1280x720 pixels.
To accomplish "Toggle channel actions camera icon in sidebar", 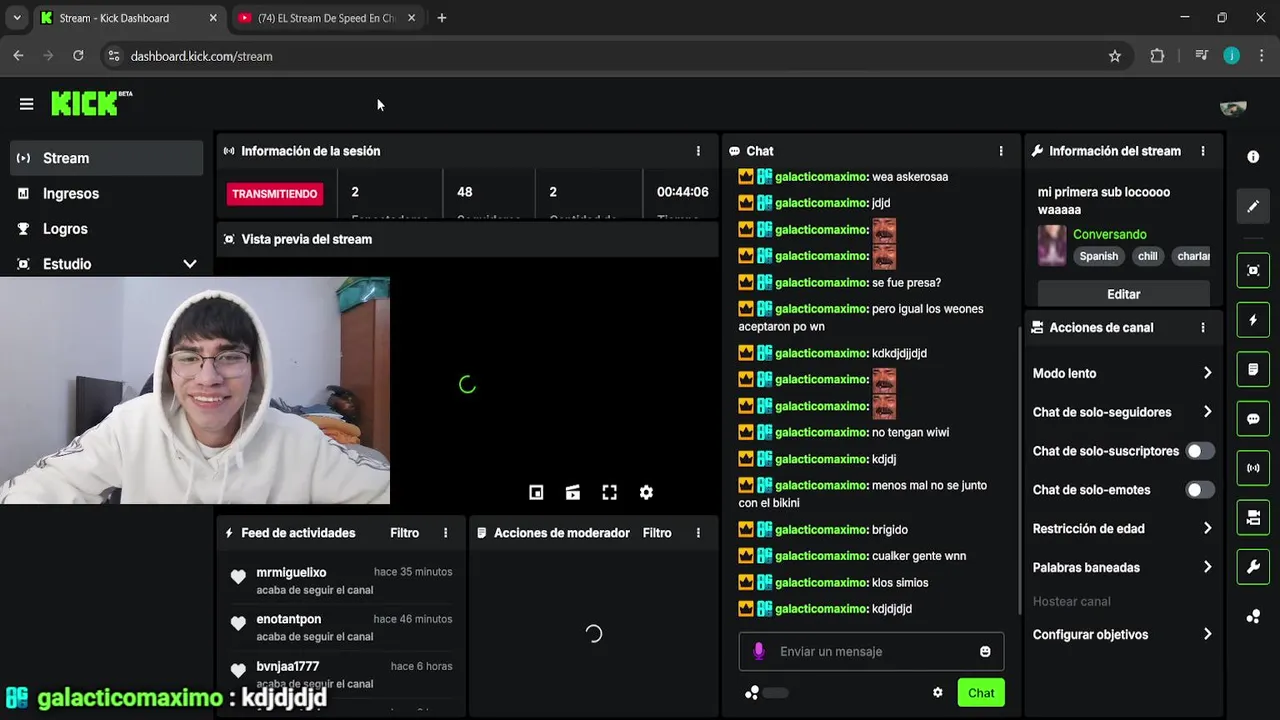I will coord(1253,517).
